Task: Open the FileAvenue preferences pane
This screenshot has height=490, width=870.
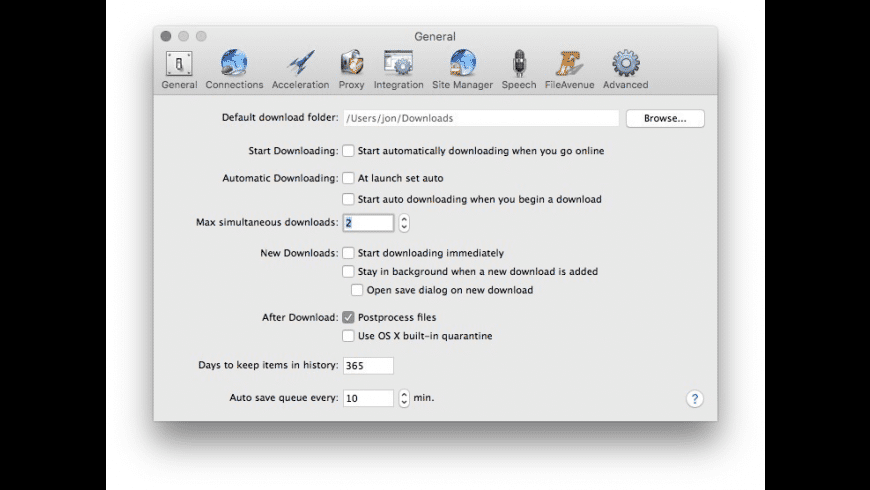Action: [x=569, y=70]
